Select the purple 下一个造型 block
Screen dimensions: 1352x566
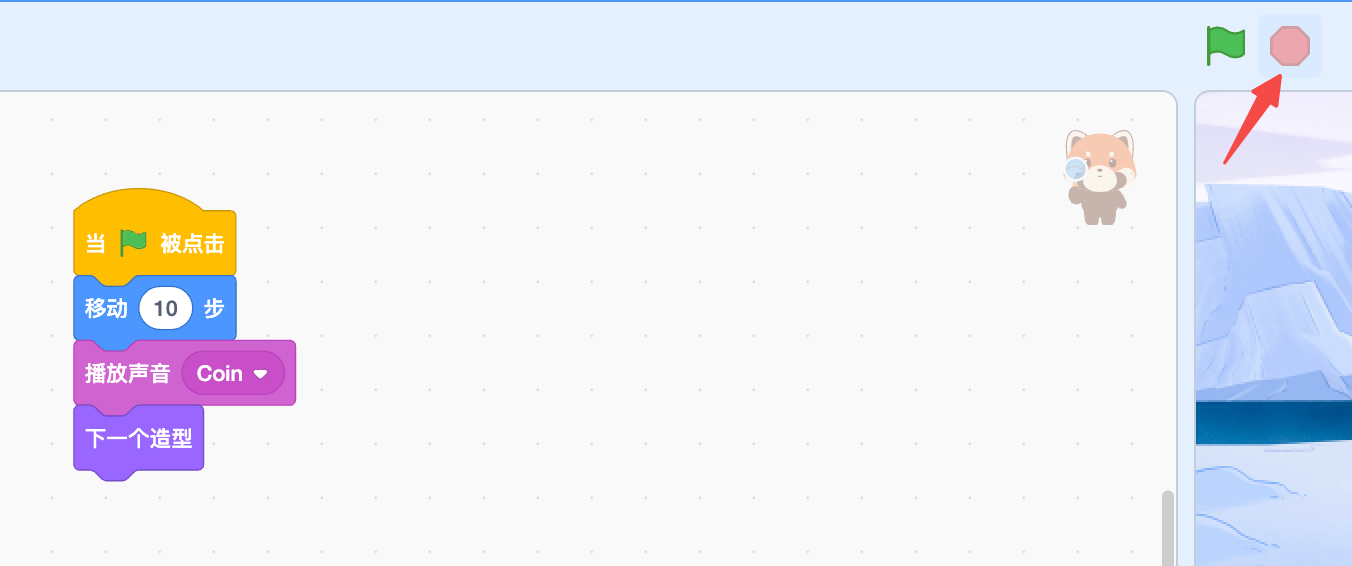[138, 439]
